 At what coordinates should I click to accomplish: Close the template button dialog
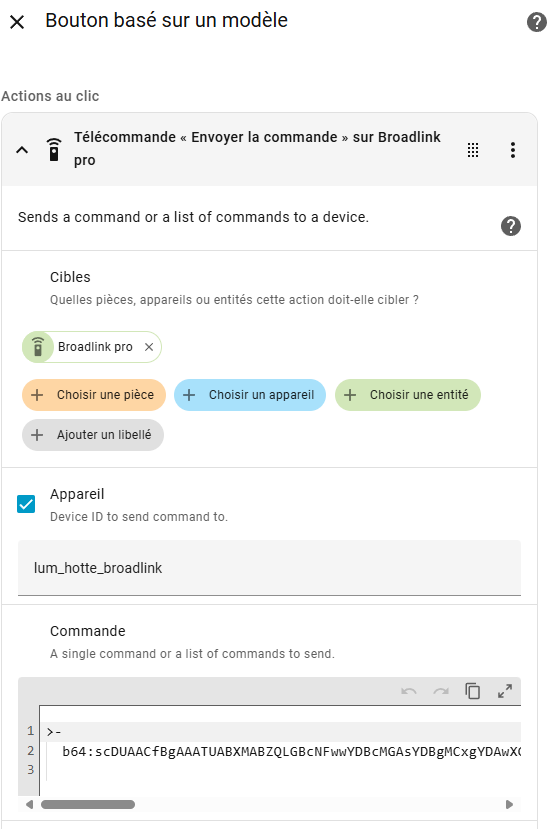pos(17,22)
